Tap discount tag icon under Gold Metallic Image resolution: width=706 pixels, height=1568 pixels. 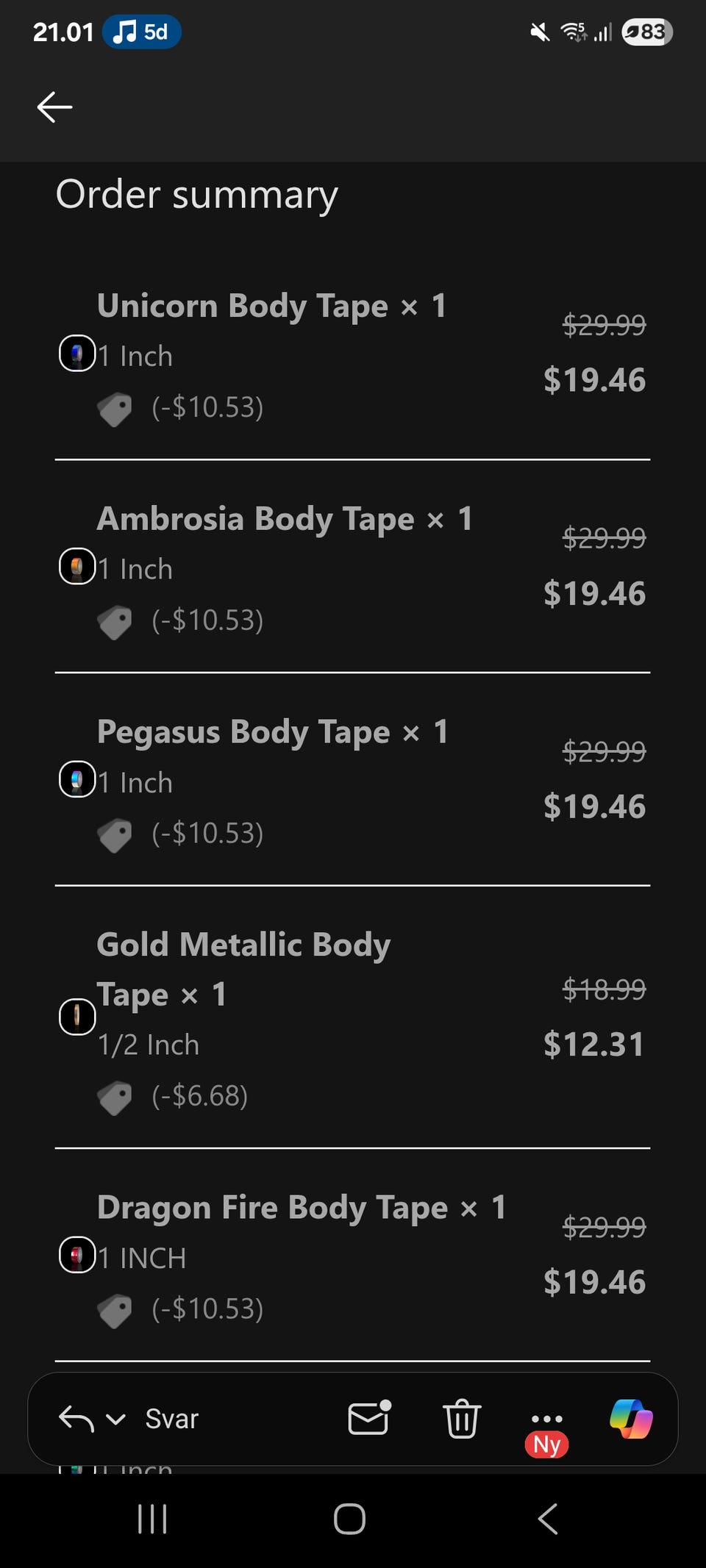(x=115, y=1098)
